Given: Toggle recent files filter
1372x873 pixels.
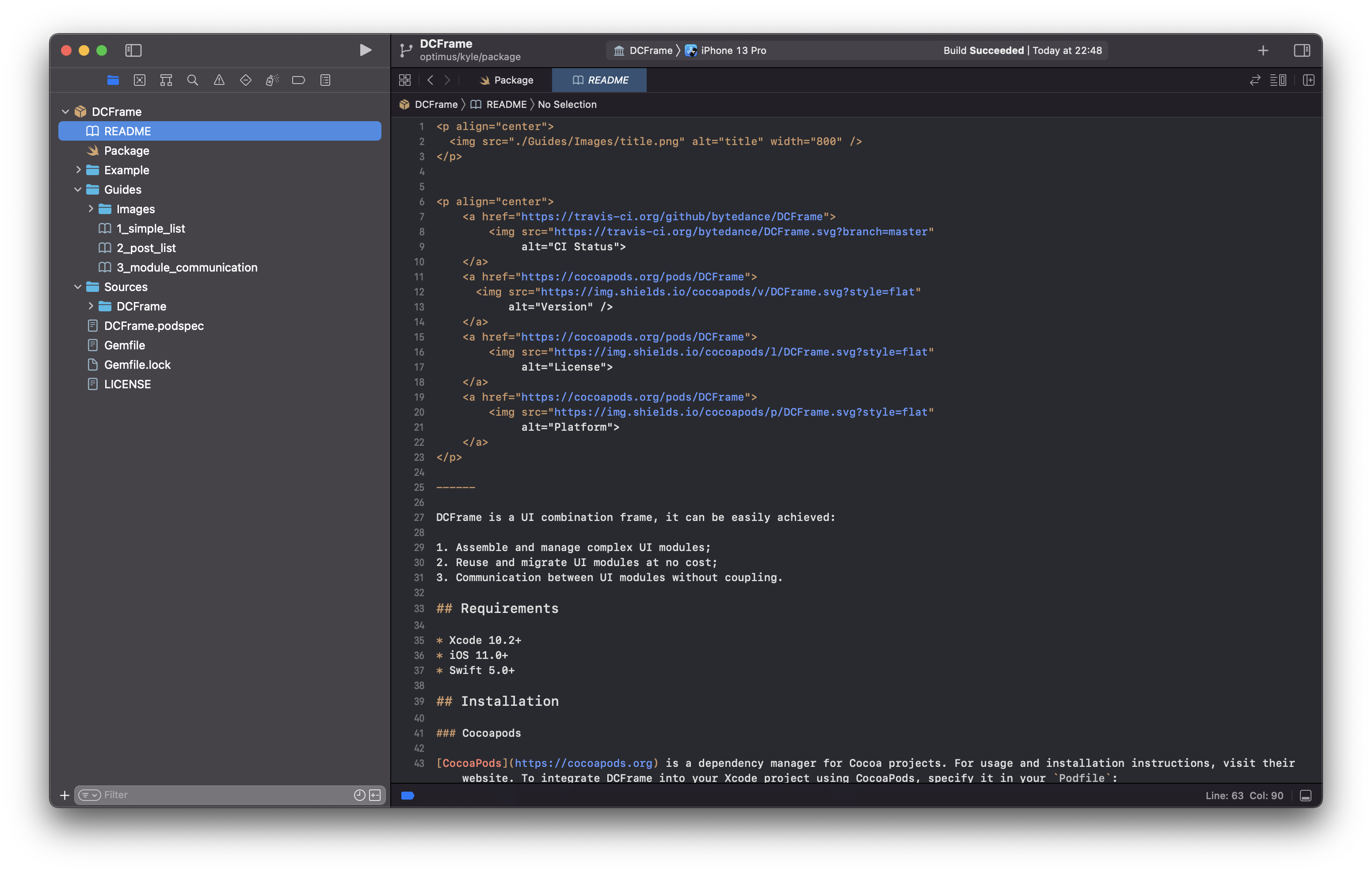Looking at the screenshot, I should point(359,794).
